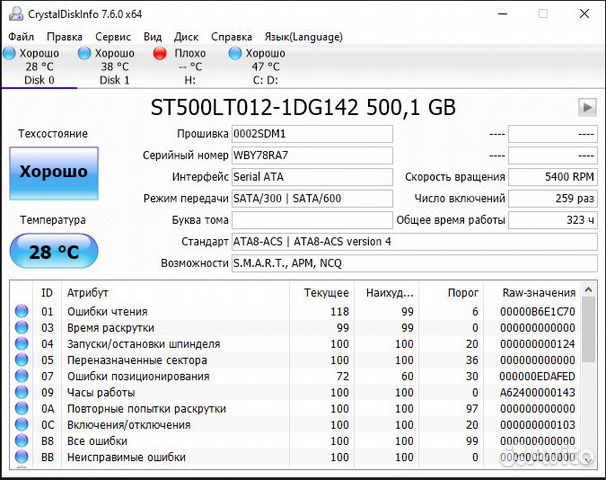Click the Хорошо health status button
This screenshot has height=480, width=606.
pos(54,173)
